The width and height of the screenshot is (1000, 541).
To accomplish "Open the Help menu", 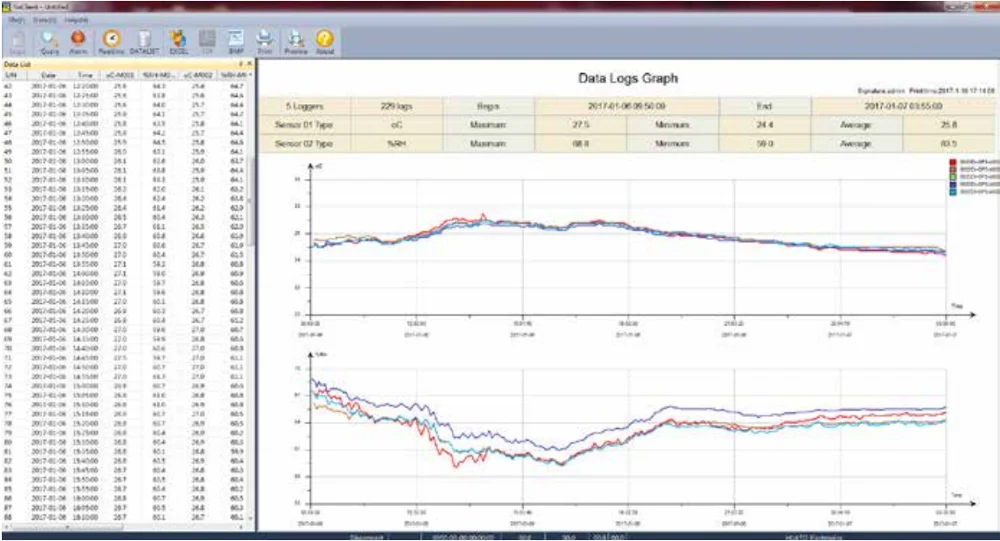I will tap(76, 20).
